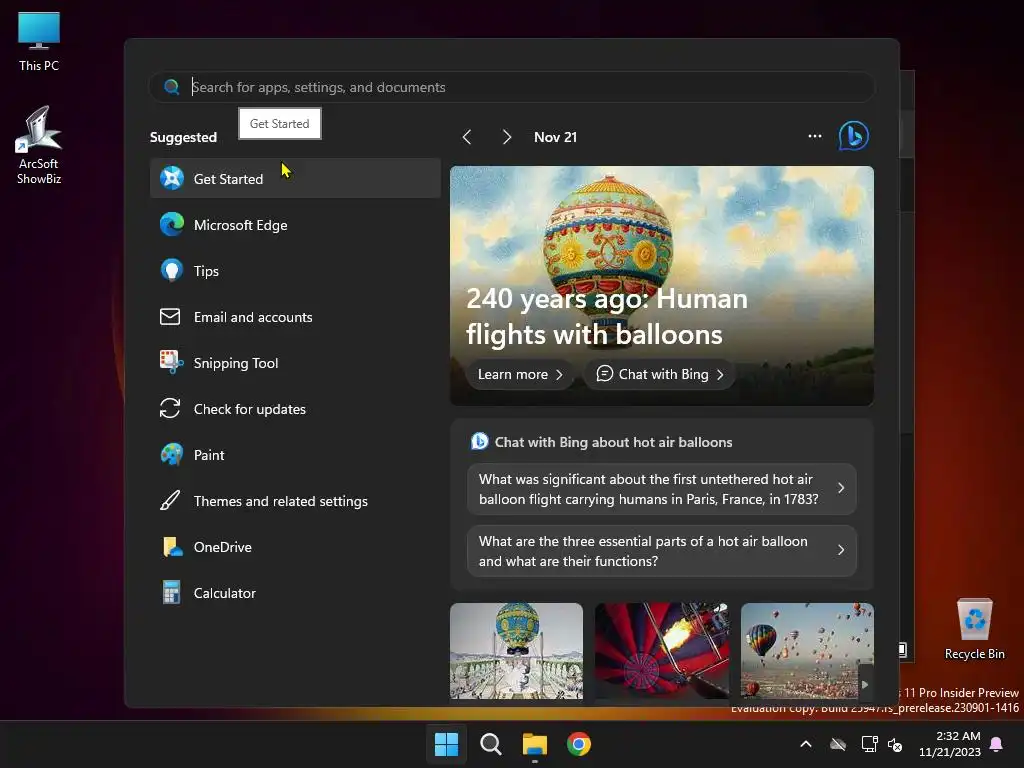
Task: Click the notification bell in the system tray
Action: [x=997, y=744]
